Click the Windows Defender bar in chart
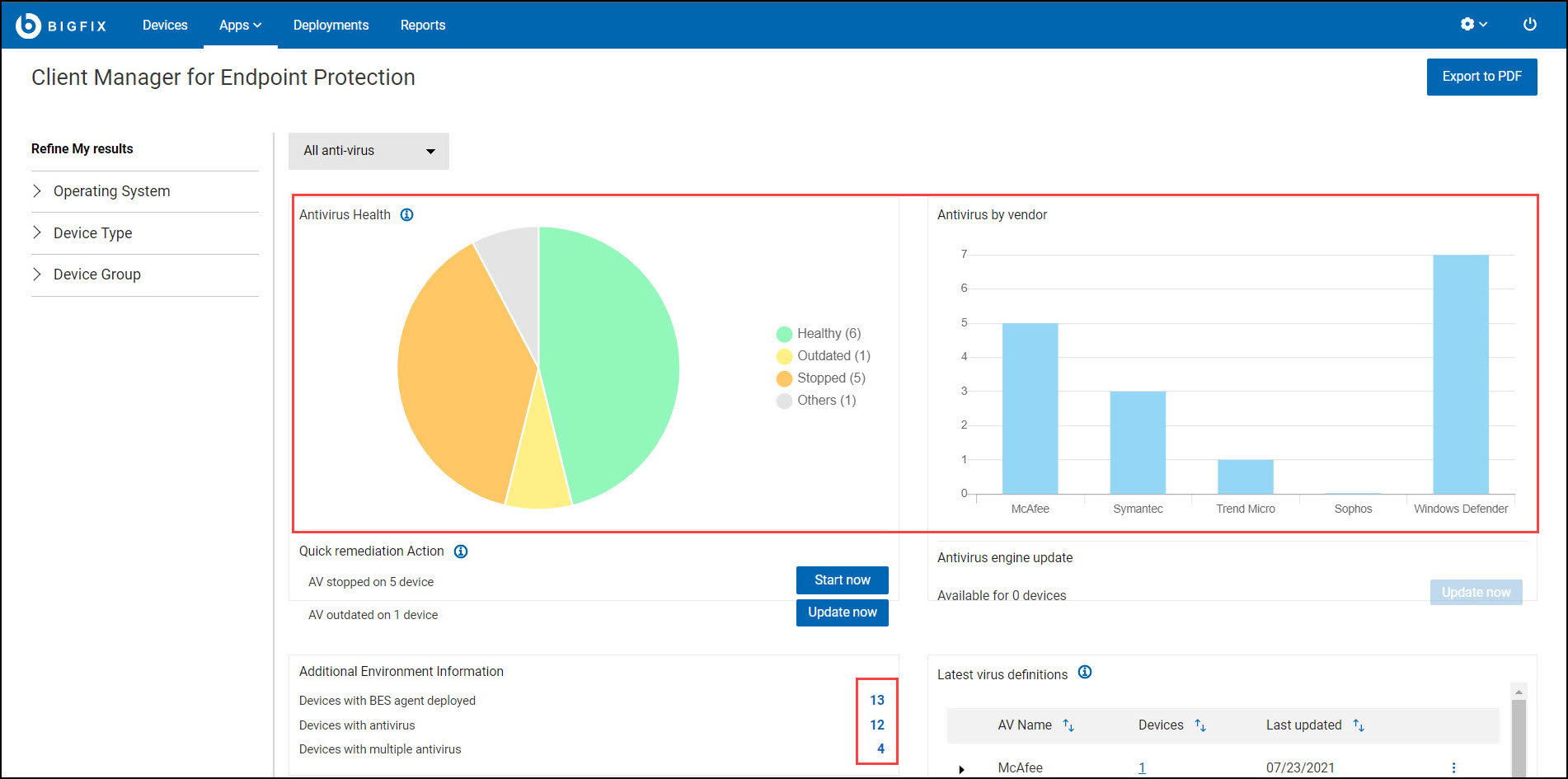 (x=1460, y=375)
